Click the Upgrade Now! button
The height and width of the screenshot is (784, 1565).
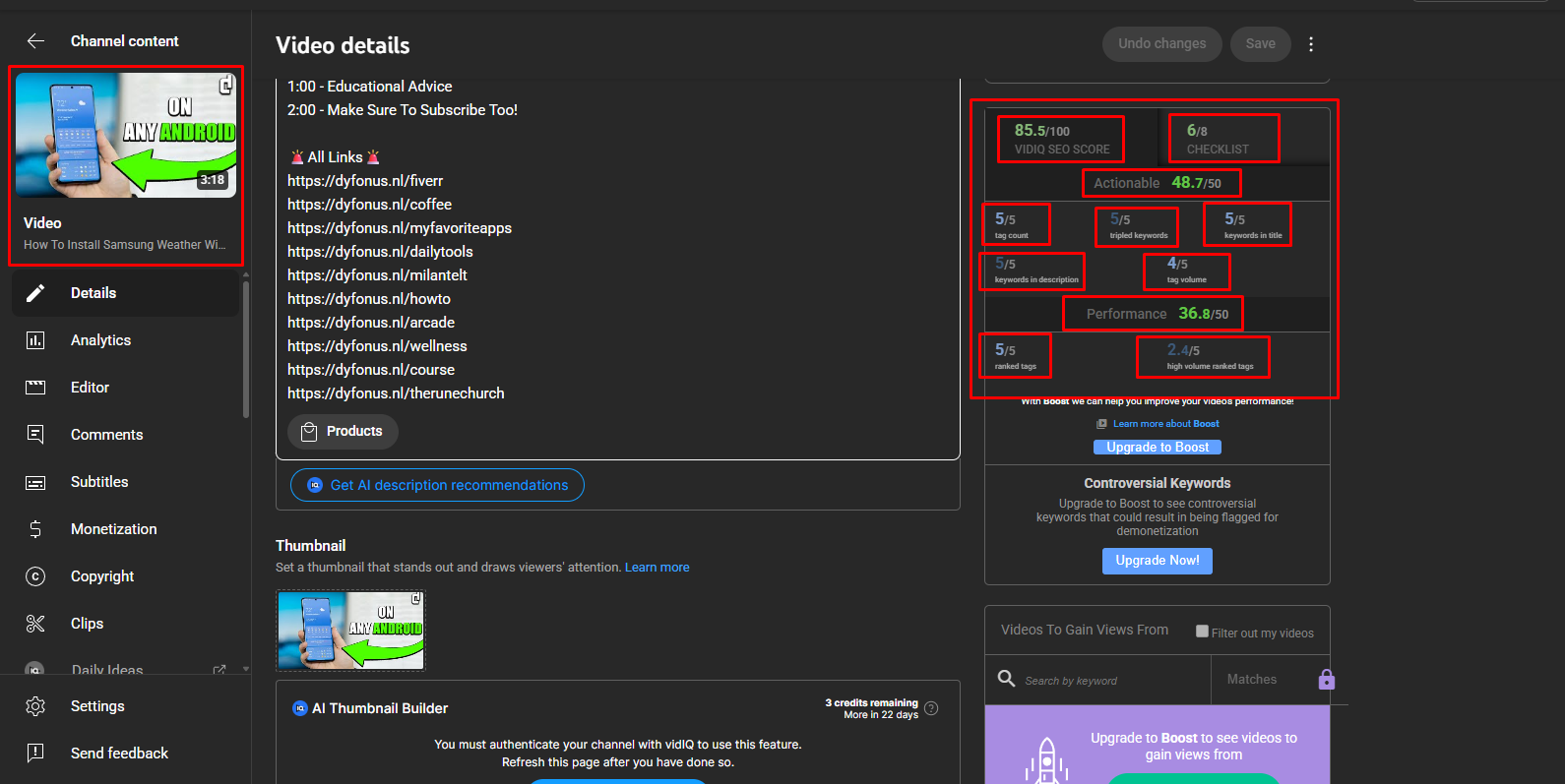[x=1157, y=561]
